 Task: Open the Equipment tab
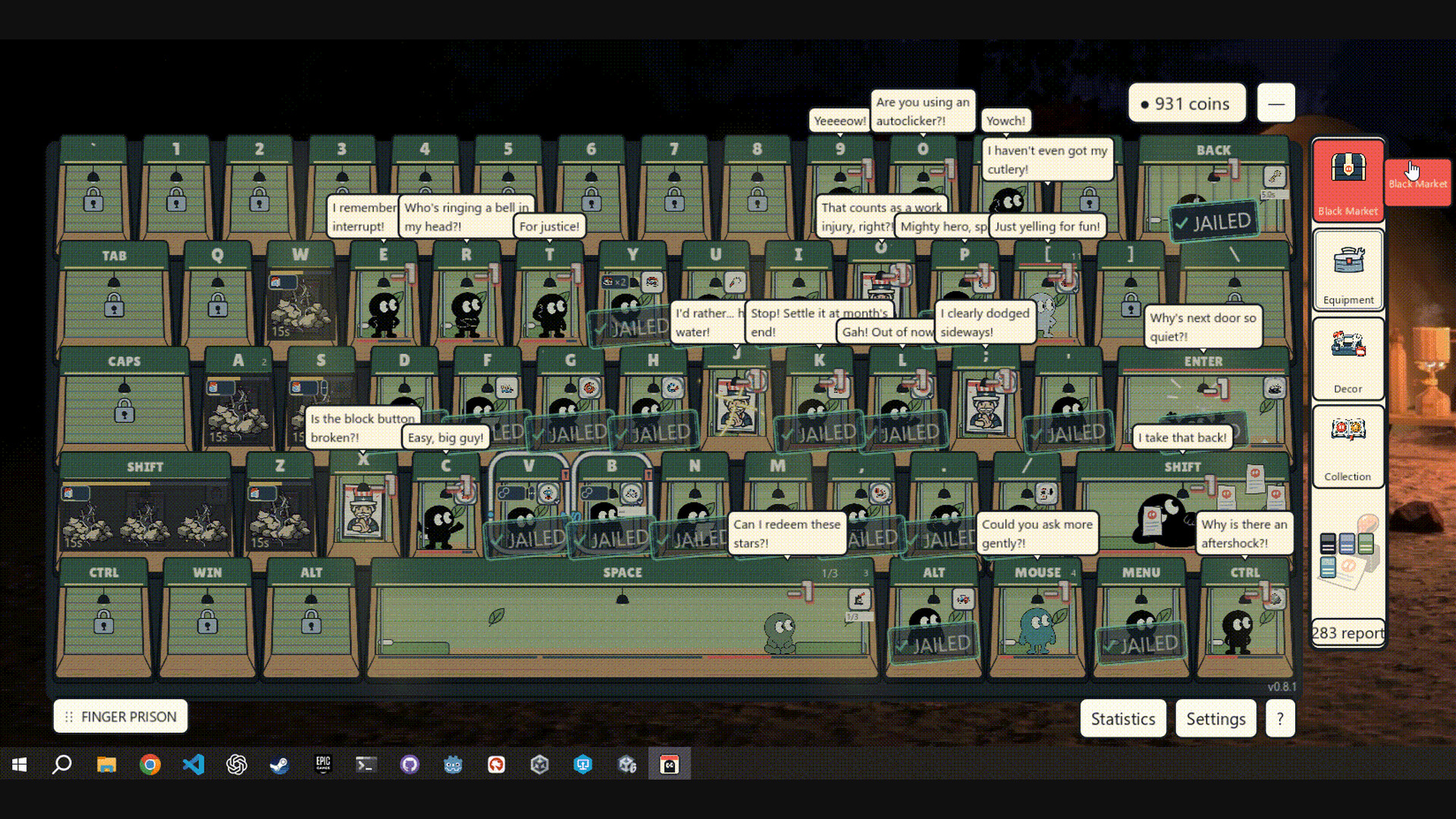coord(1348,270)
